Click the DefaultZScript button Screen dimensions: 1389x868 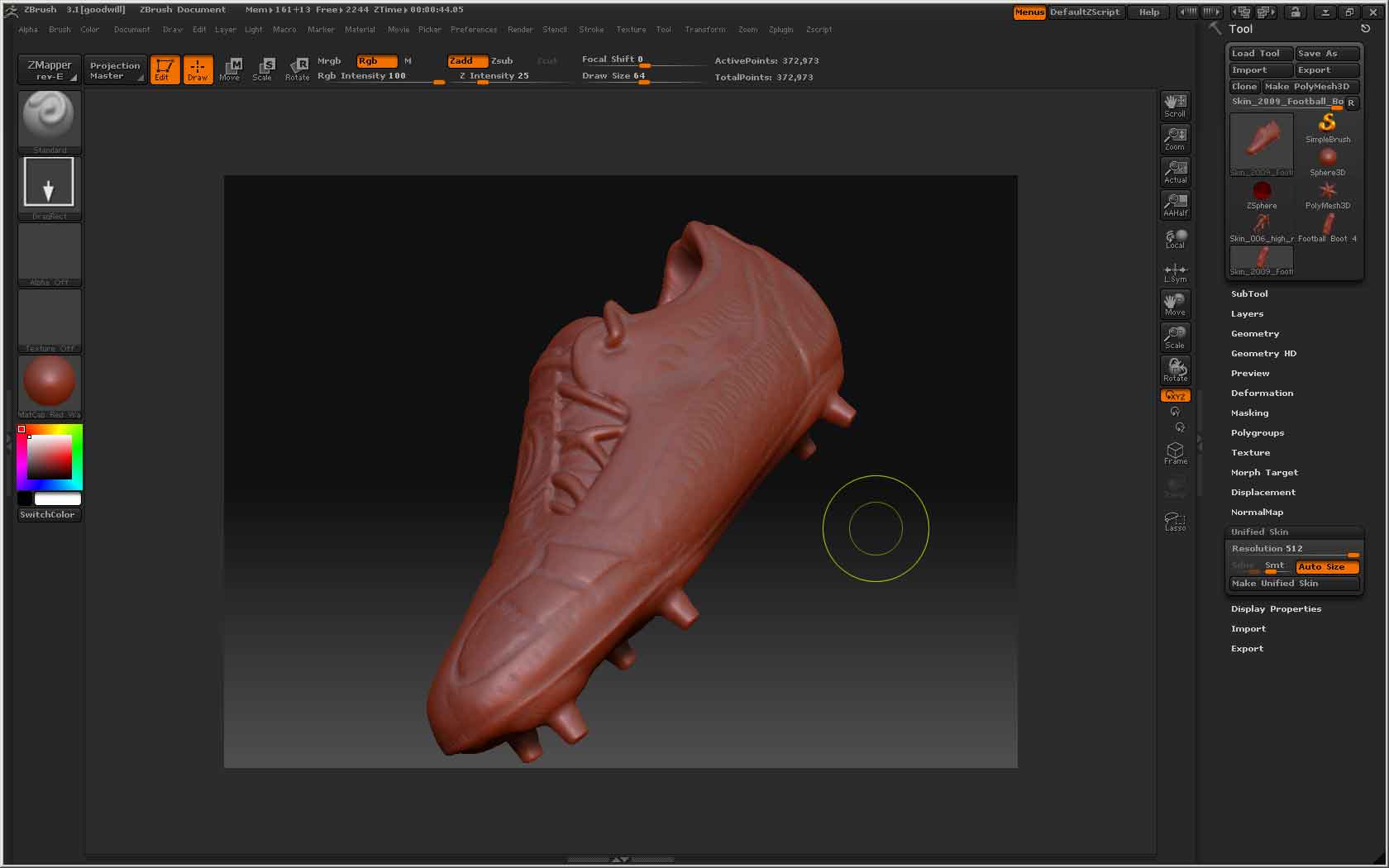[x=1085, y=12]
